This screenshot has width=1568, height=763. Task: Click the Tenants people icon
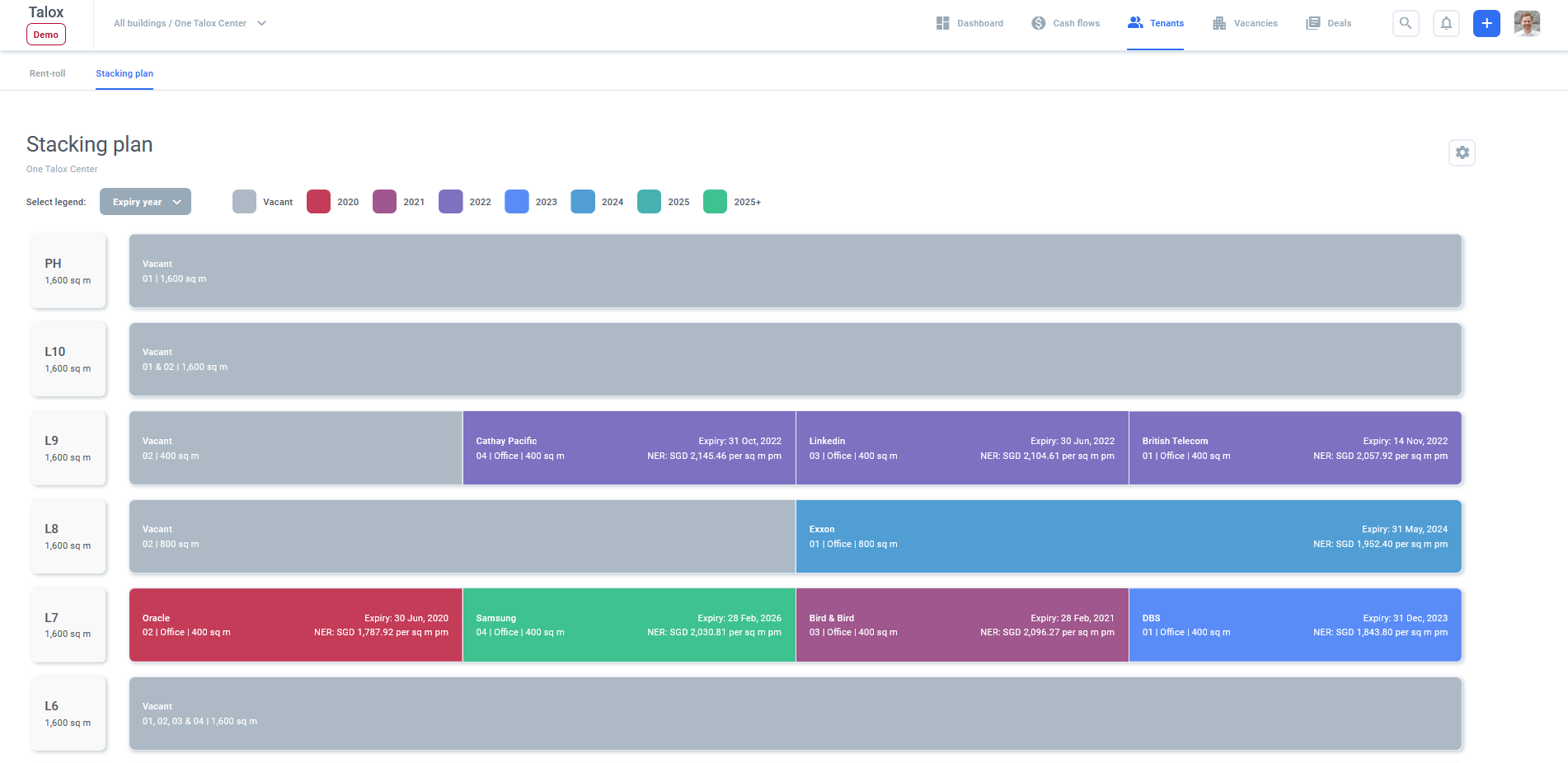point(1135,22)
